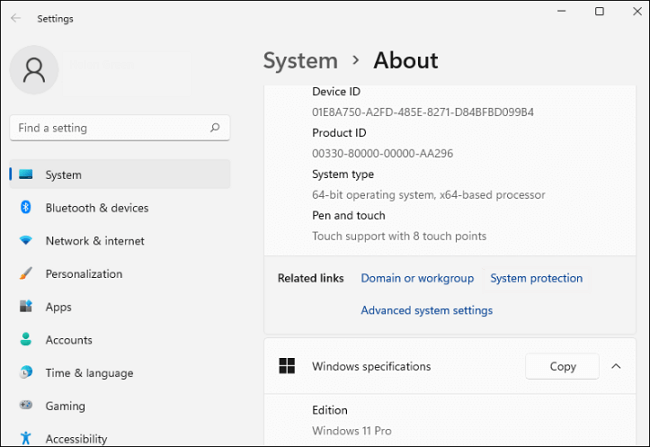Select System in the sidebar
This screenshot has width=650, height=447.
pos(63,175)
